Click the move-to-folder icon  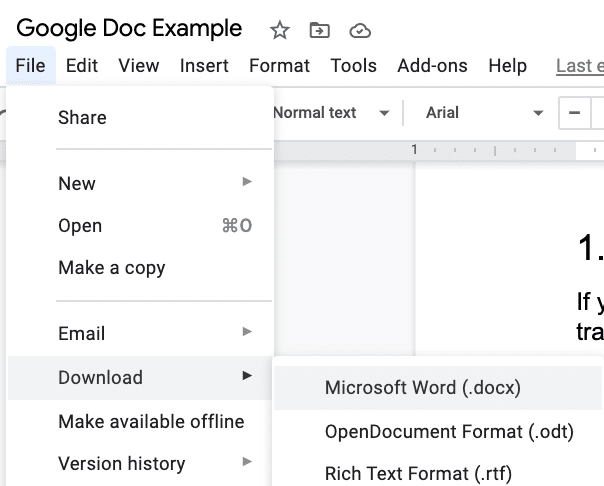[320, 30]
